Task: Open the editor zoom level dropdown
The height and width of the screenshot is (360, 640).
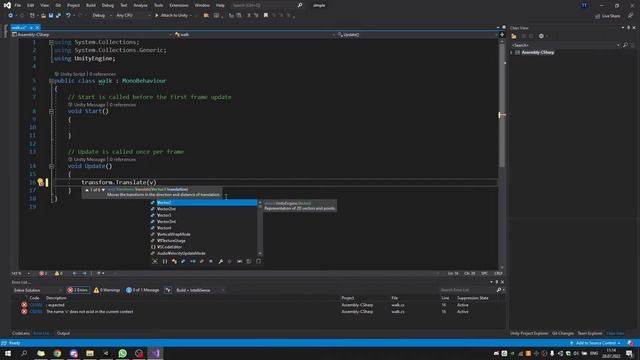Action: (x=20, y=273)
